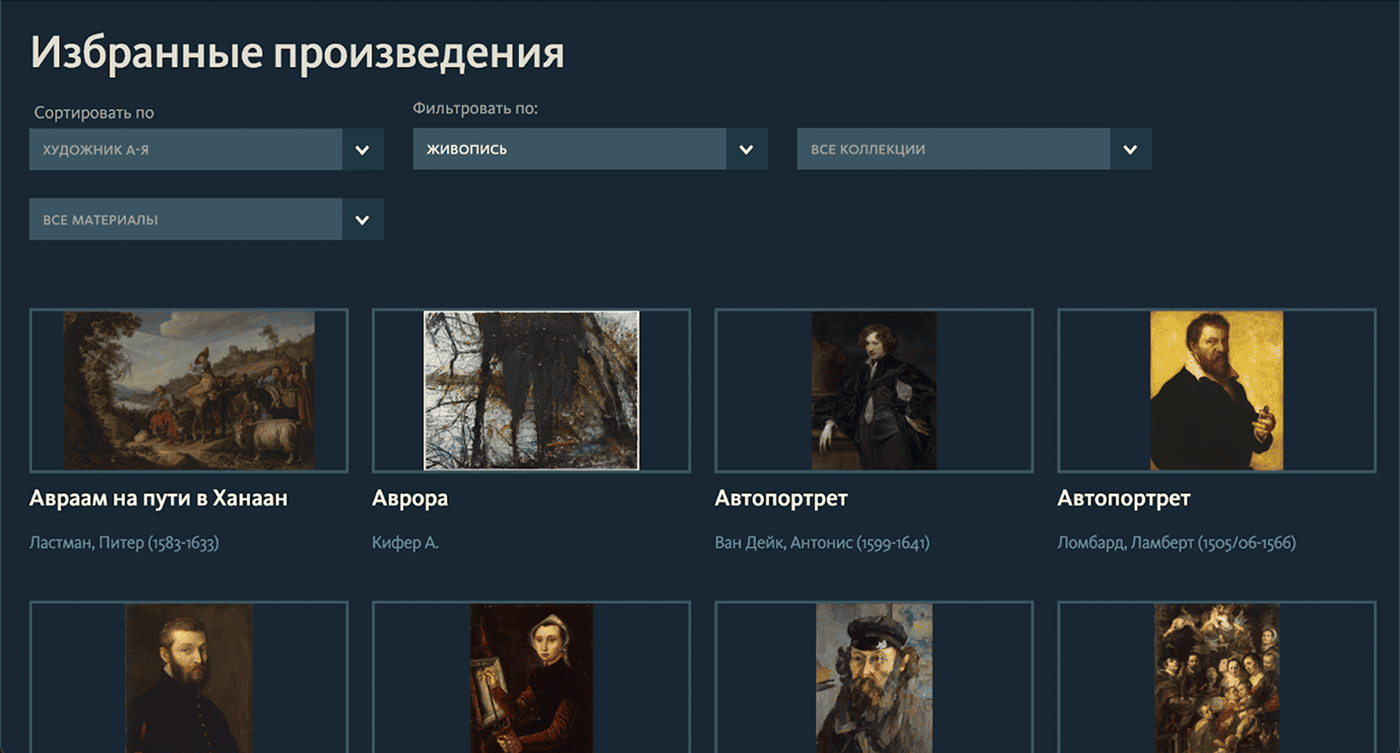
Task: Select the artist Ломбард, Ламберт
Action: pos(1175,542)
